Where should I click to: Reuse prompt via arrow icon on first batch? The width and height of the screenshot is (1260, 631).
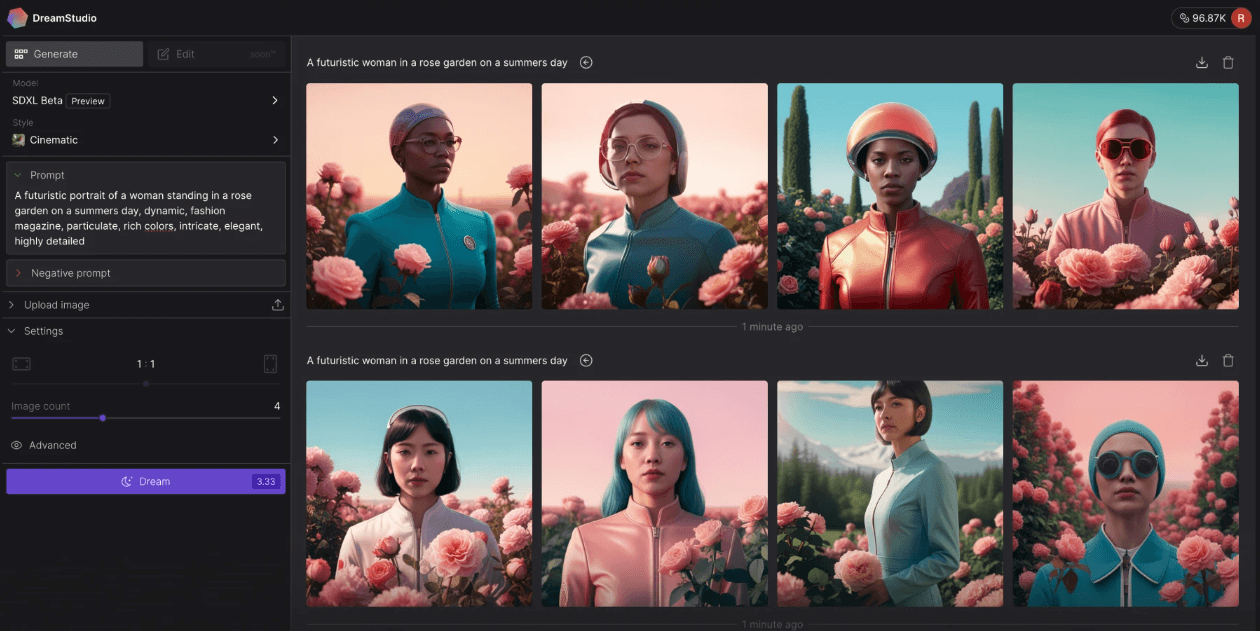(586, 63)
